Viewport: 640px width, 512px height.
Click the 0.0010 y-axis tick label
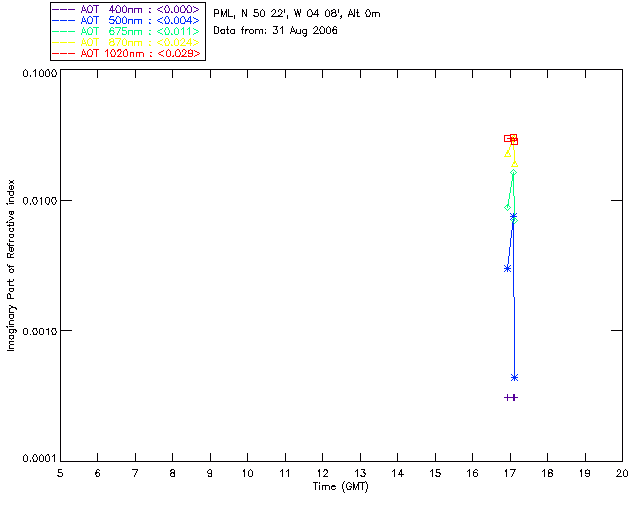pyautogui.click(x=39, y=331)
